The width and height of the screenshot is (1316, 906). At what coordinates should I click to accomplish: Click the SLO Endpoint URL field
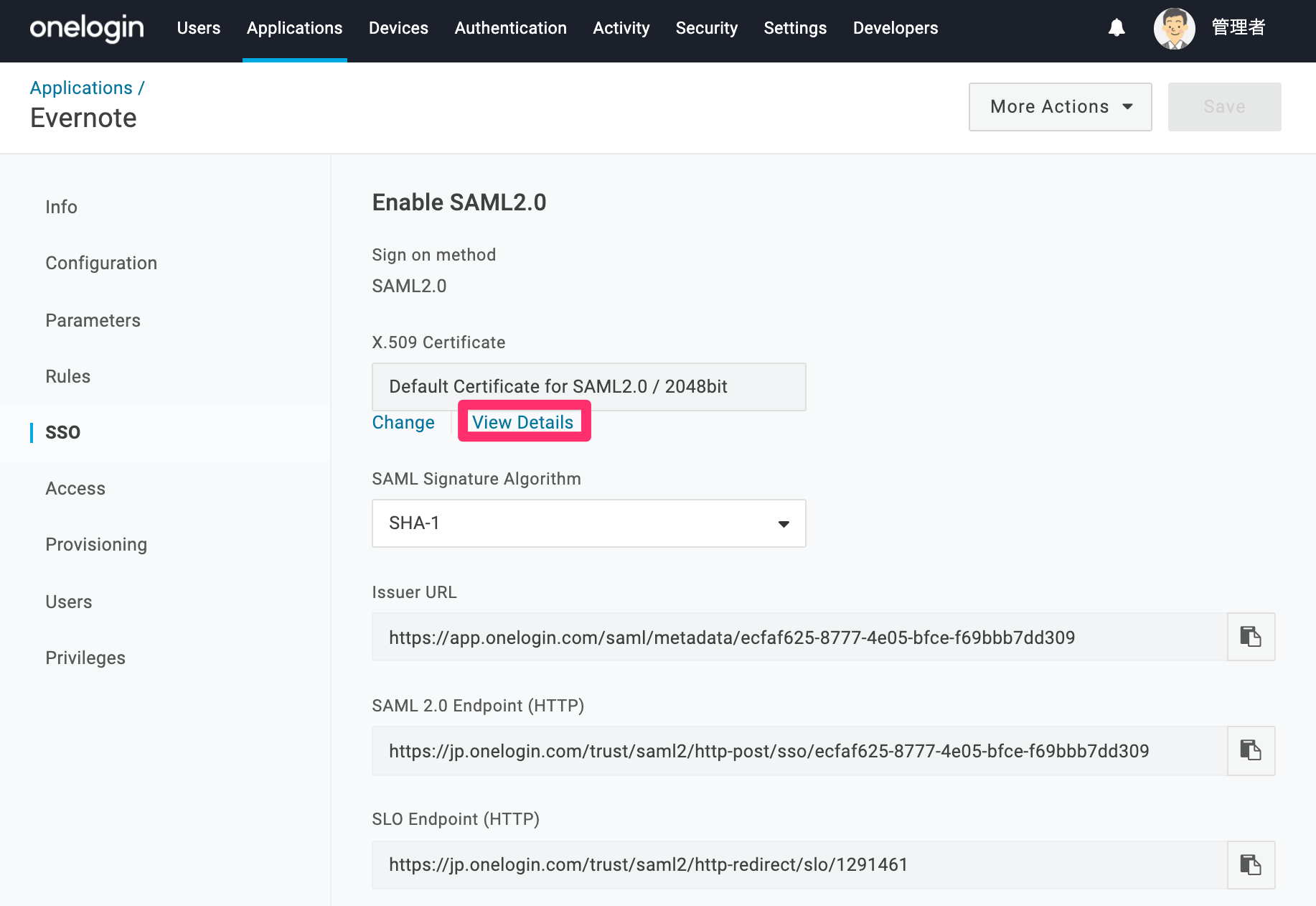(x=799, y=864)
